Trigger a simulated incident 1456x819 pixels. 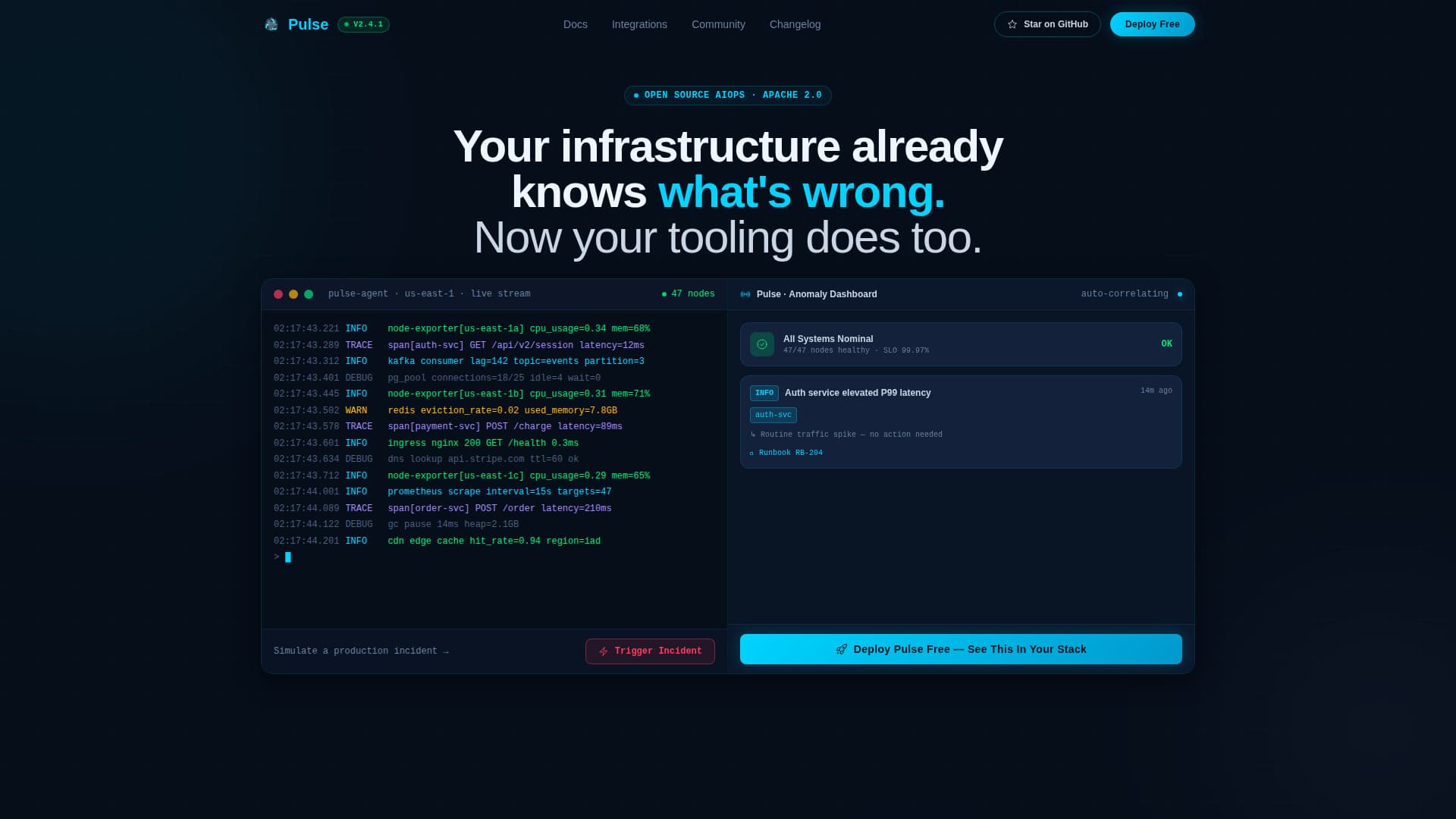pyautogui.click(x=650, y=651)
